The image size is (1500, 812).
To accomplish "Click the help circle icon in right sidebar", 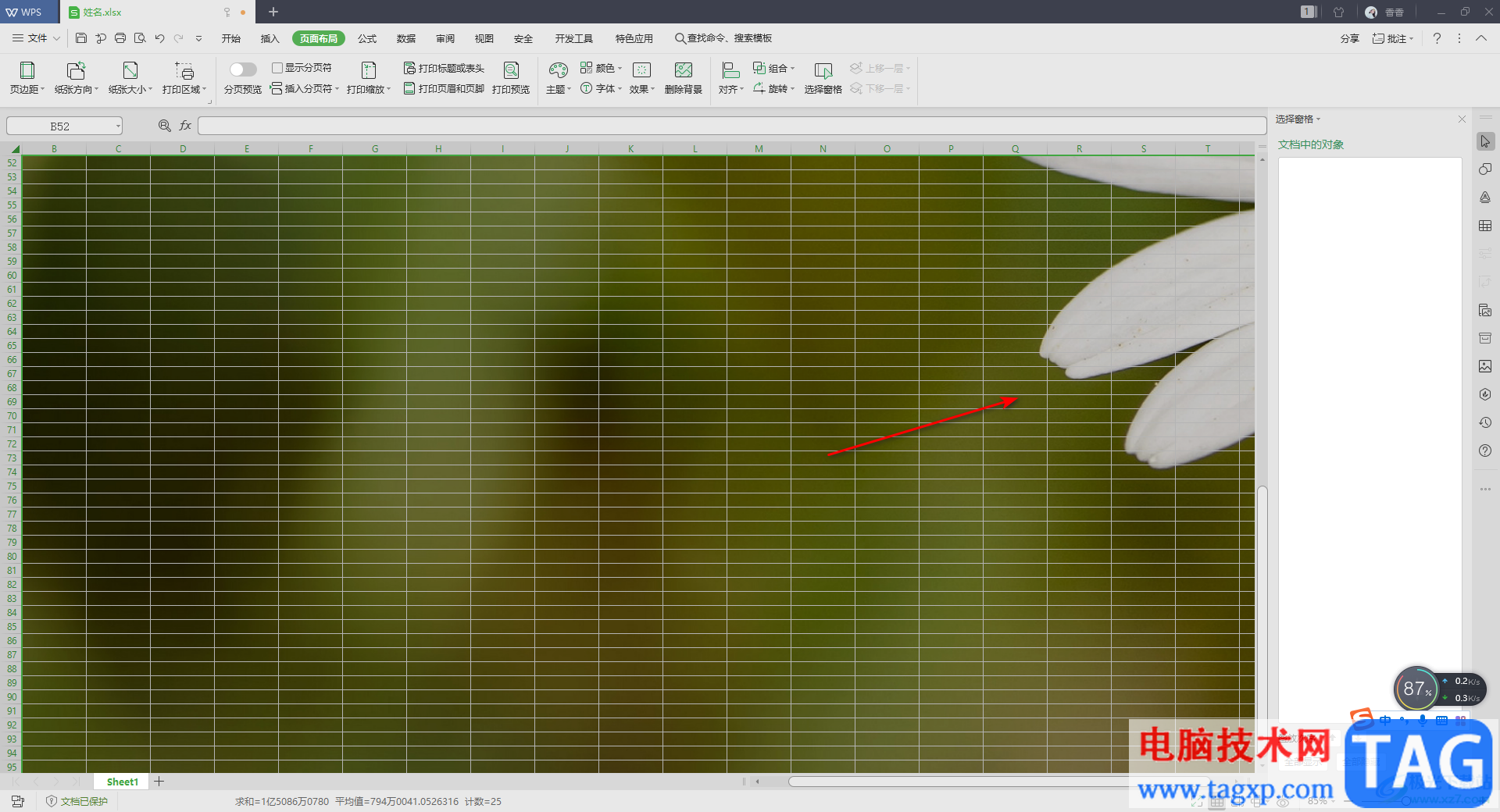I will pyautogui.click(x=1485, y=451).
